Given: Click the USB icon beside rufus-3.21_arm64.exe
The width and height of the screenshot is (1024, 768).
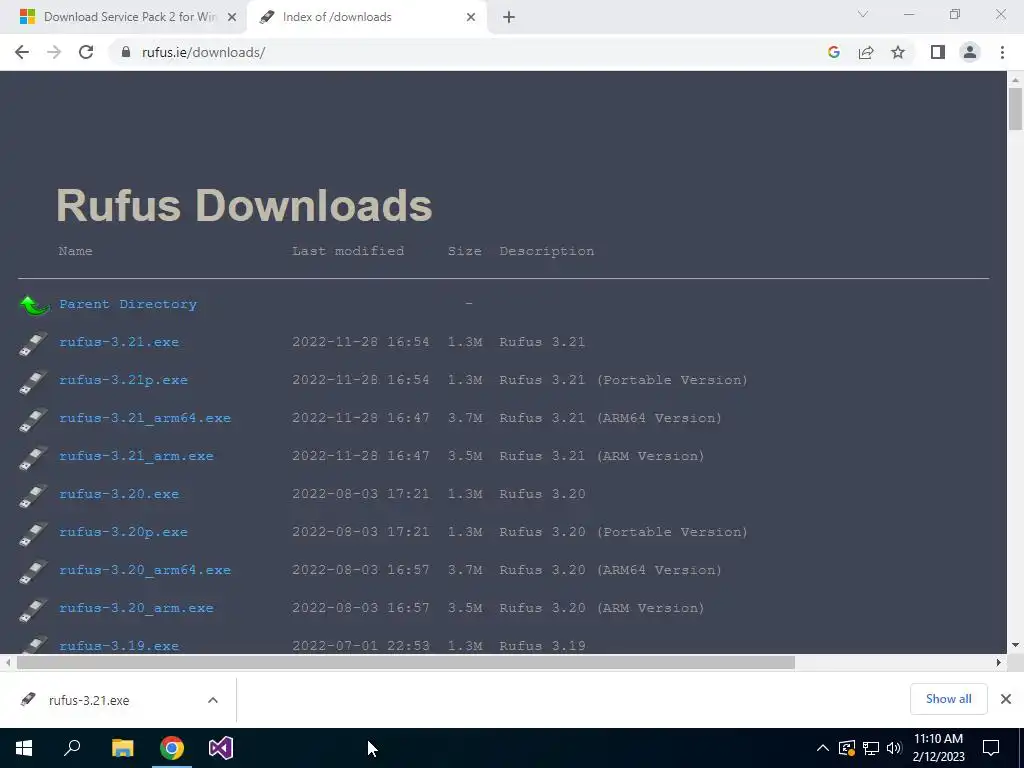Looking at the screenshot, I should pyautogui.click(x=33, y=419).
